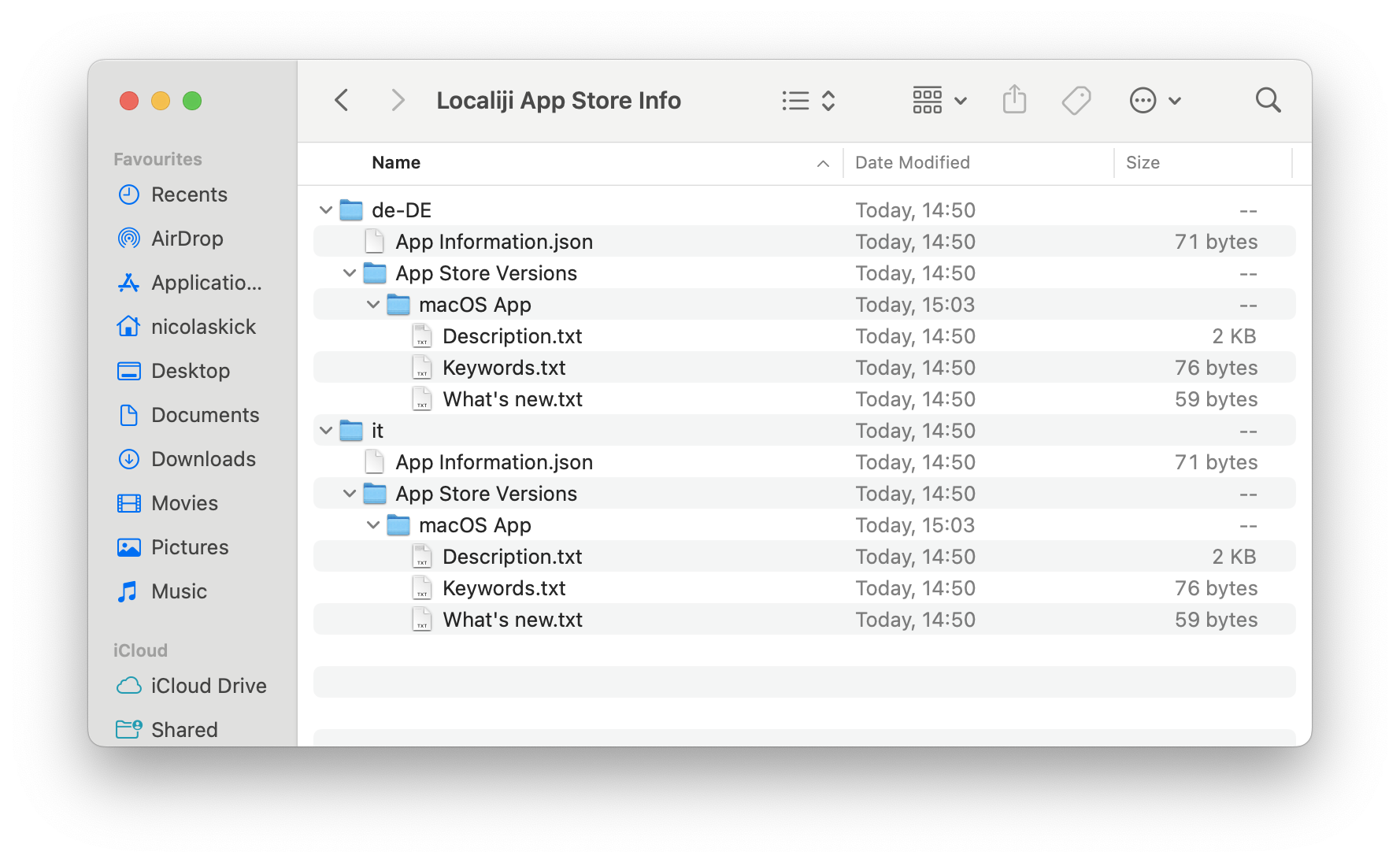Screen dimensions: 1400x863
Task: Click the iCloud sidebar section heading
Action: coord(140,650)
